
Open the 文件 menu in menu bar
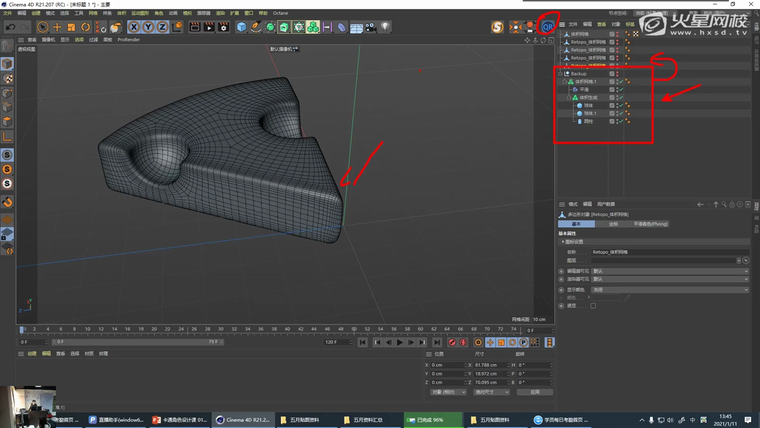tap(7, 13)
